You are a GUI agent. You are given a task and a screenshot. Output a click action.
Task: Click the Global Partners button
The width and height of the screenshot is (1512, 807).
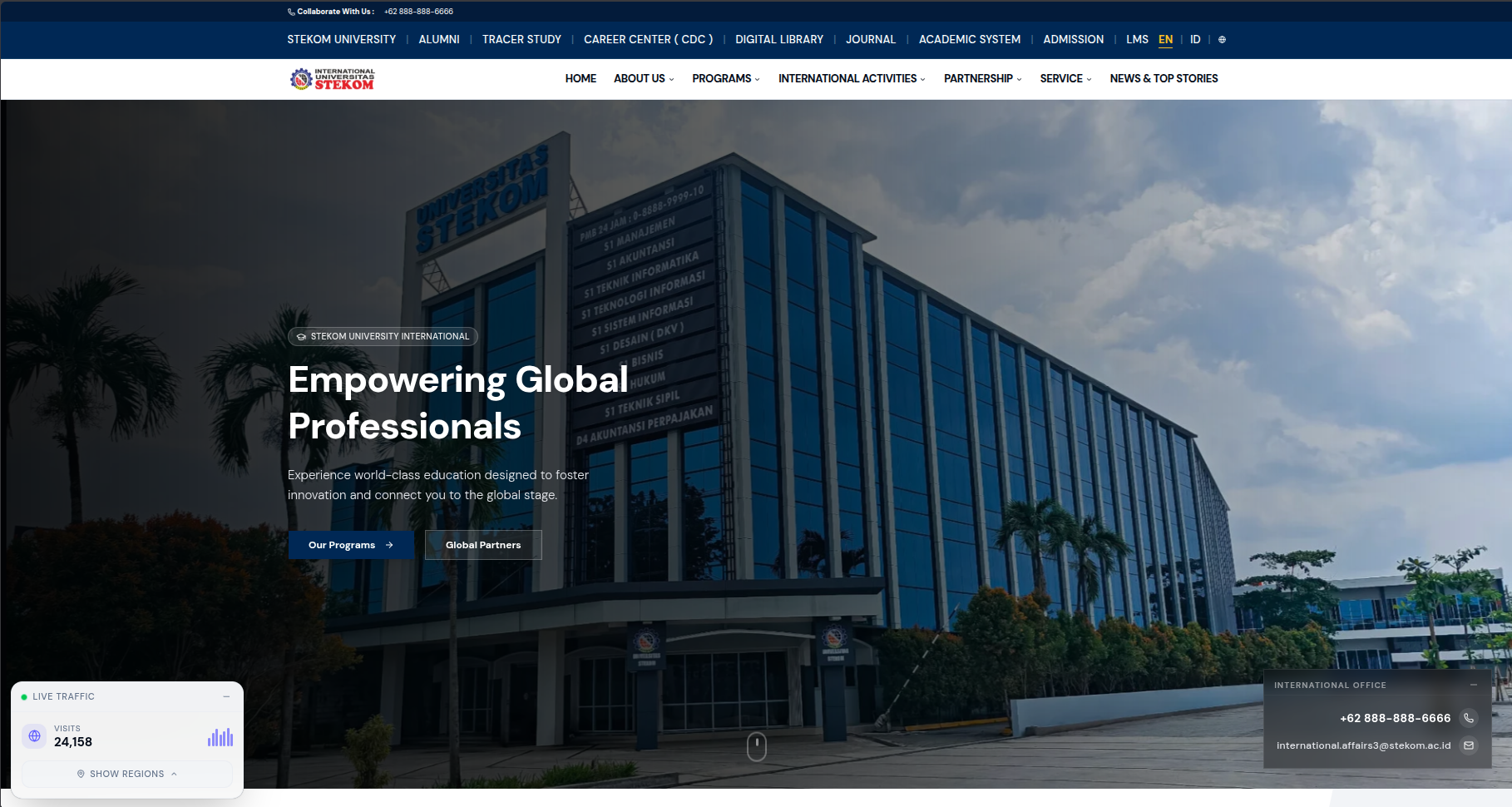click(483, 545)
